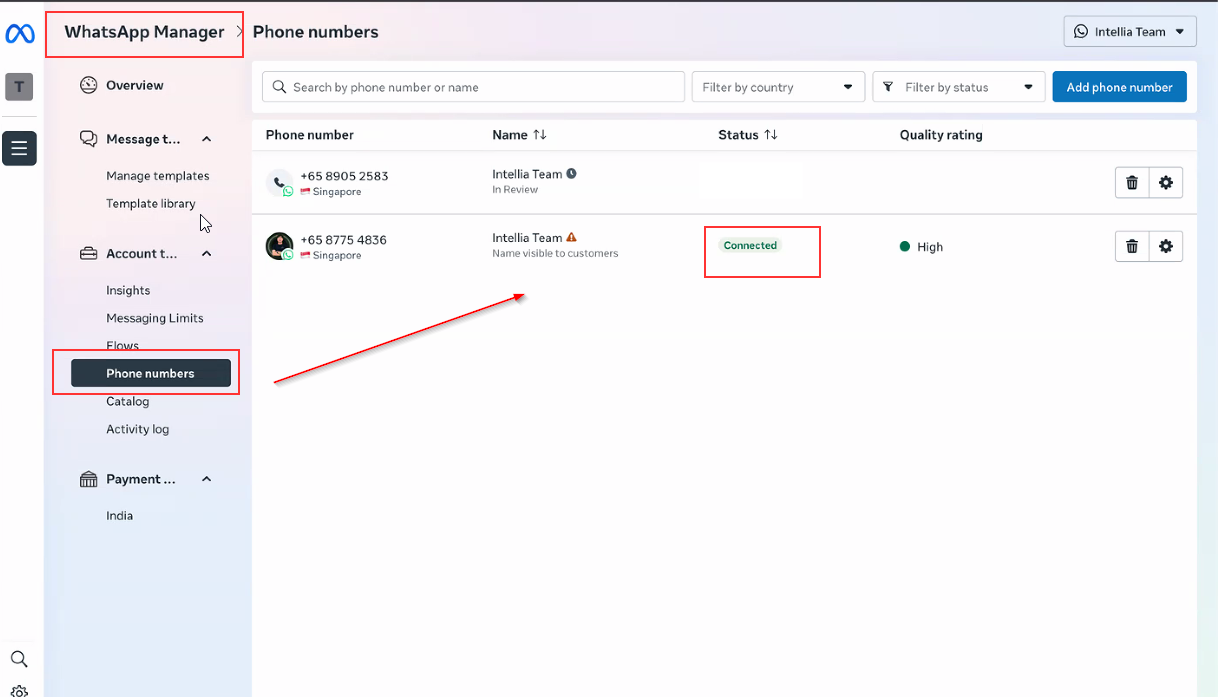The width and height of the screenshot is (1218, 697).
Task: Click the warning triangle beside Intellia Team
Action: pyautogui.click(x=572, y=238)
